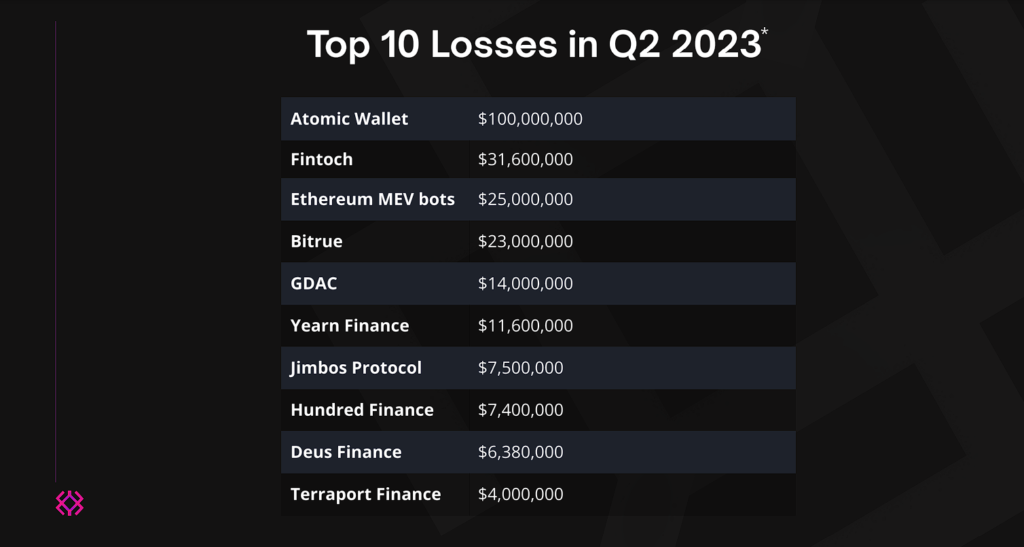
Task: Click the pink diamond logo icon
Action: [x=69, y=503]
